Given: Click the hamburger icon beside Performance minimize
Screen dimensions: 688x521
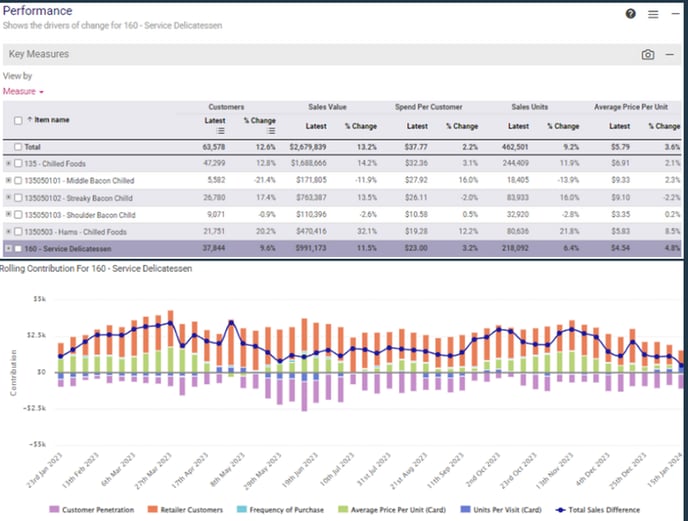Looking at the screenshot, I should [x=653, y=14].
